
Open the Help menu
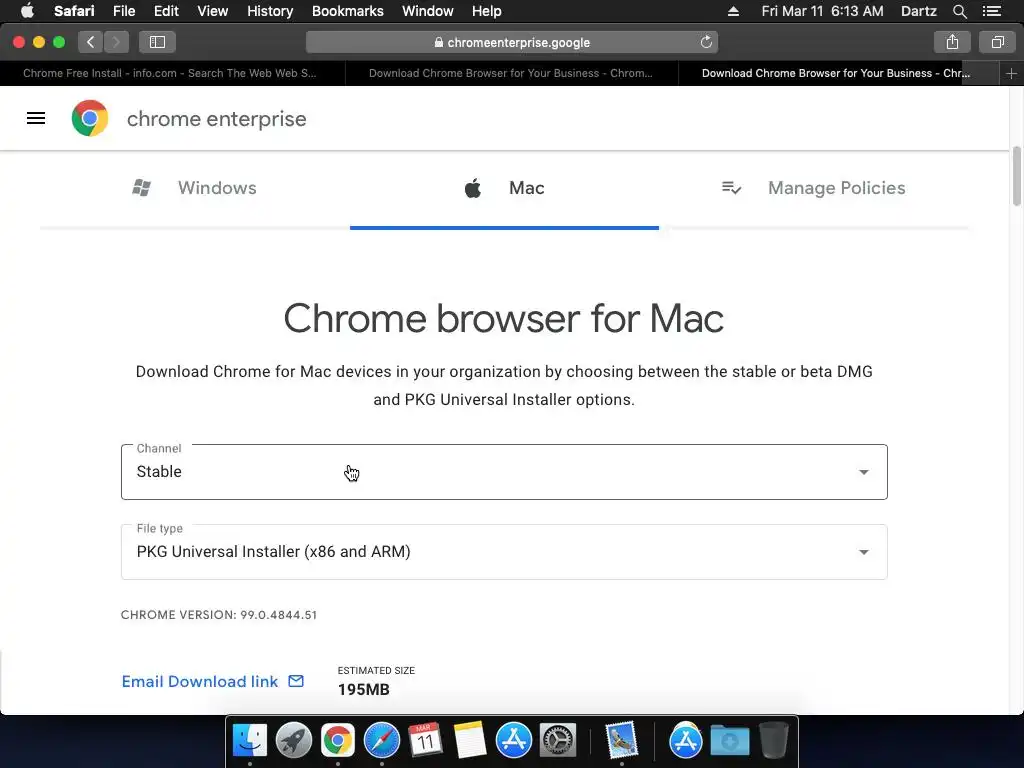tap(487, 11)
